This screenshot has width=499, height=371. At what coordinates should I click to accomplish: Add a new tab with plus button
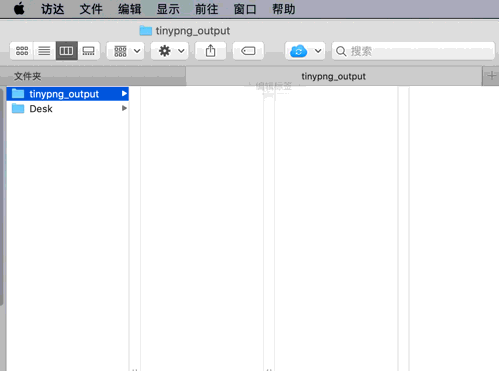[491, 76]
